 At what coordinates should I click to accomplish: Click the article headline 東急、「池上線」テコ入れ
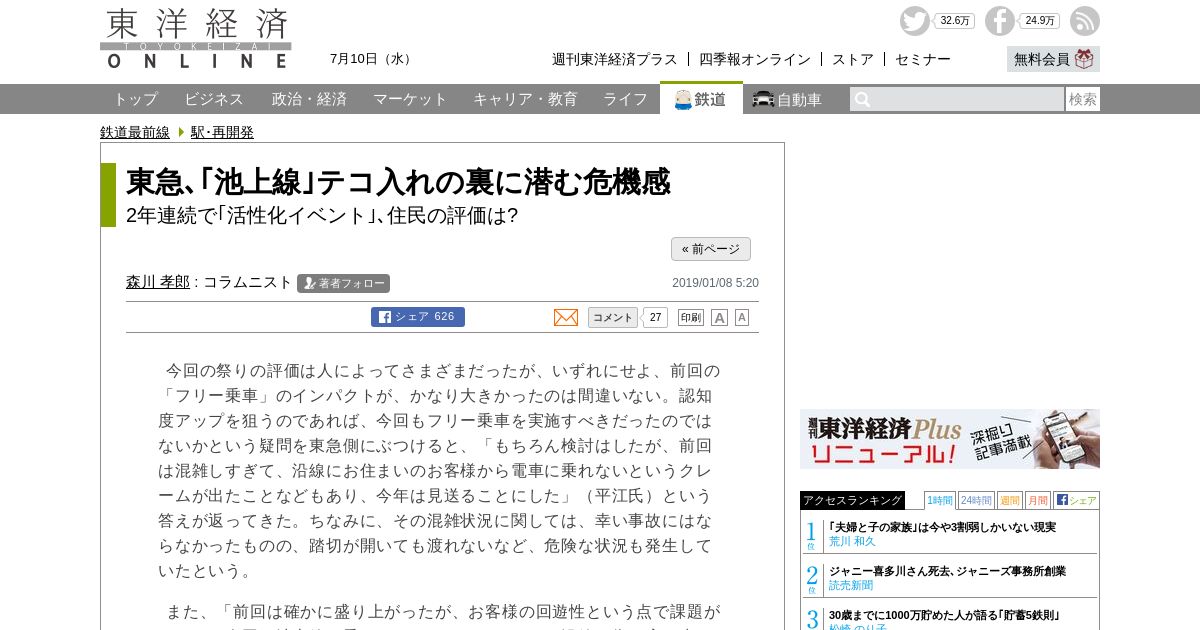point(398,182)
